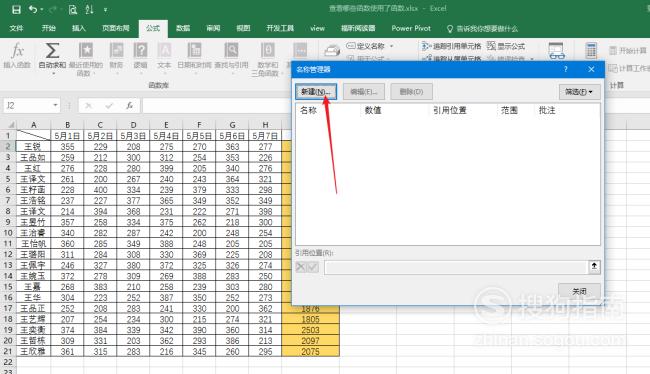Click the Sort A-Z icon in quick access toolbar
This screenshot has height=374, width=650.
tap(89, 9)
